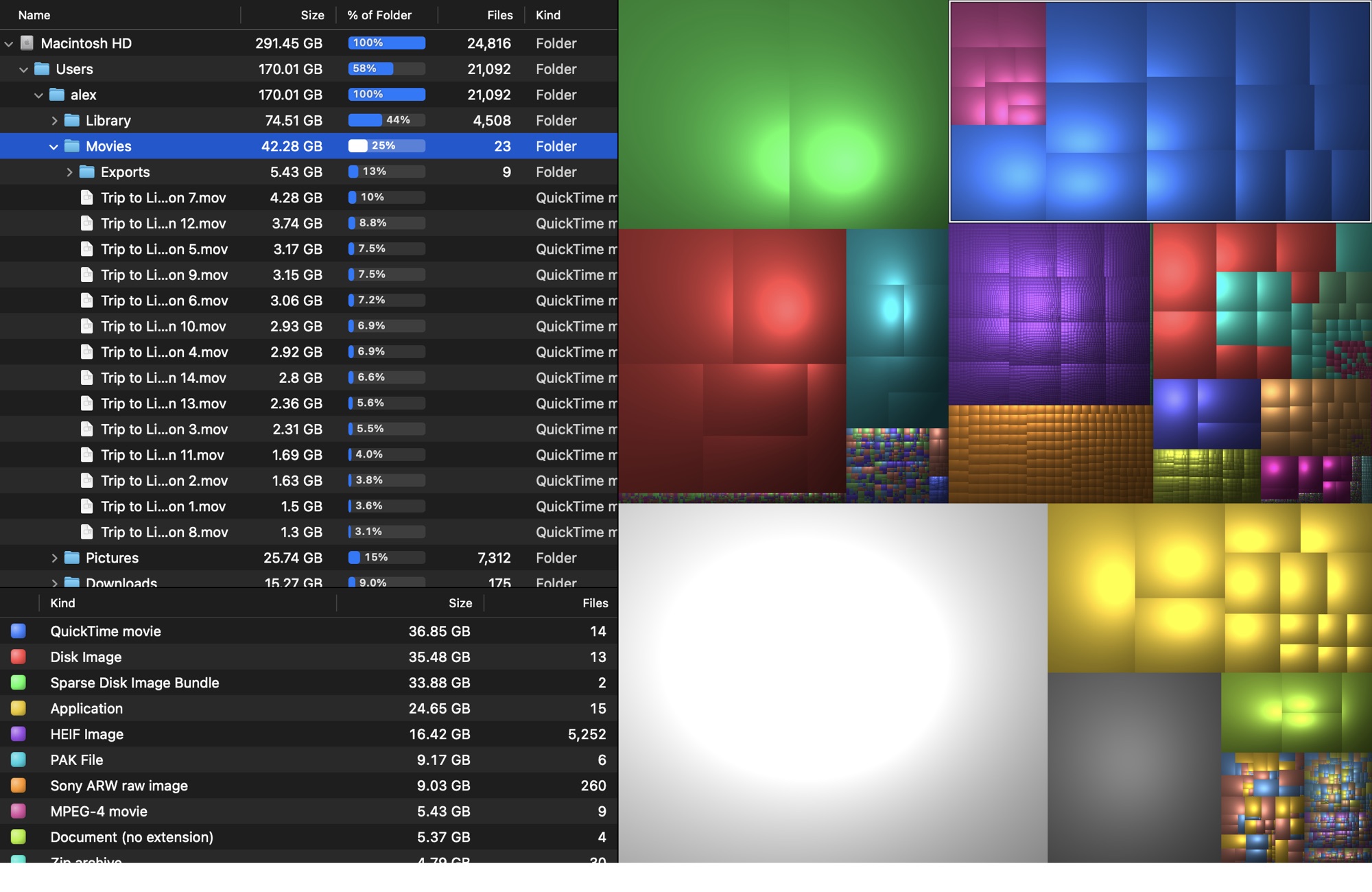1372x892 pixels.
Task: Click file icon of Trip to Li...on 4.mov
Action: tap(86, 352)
